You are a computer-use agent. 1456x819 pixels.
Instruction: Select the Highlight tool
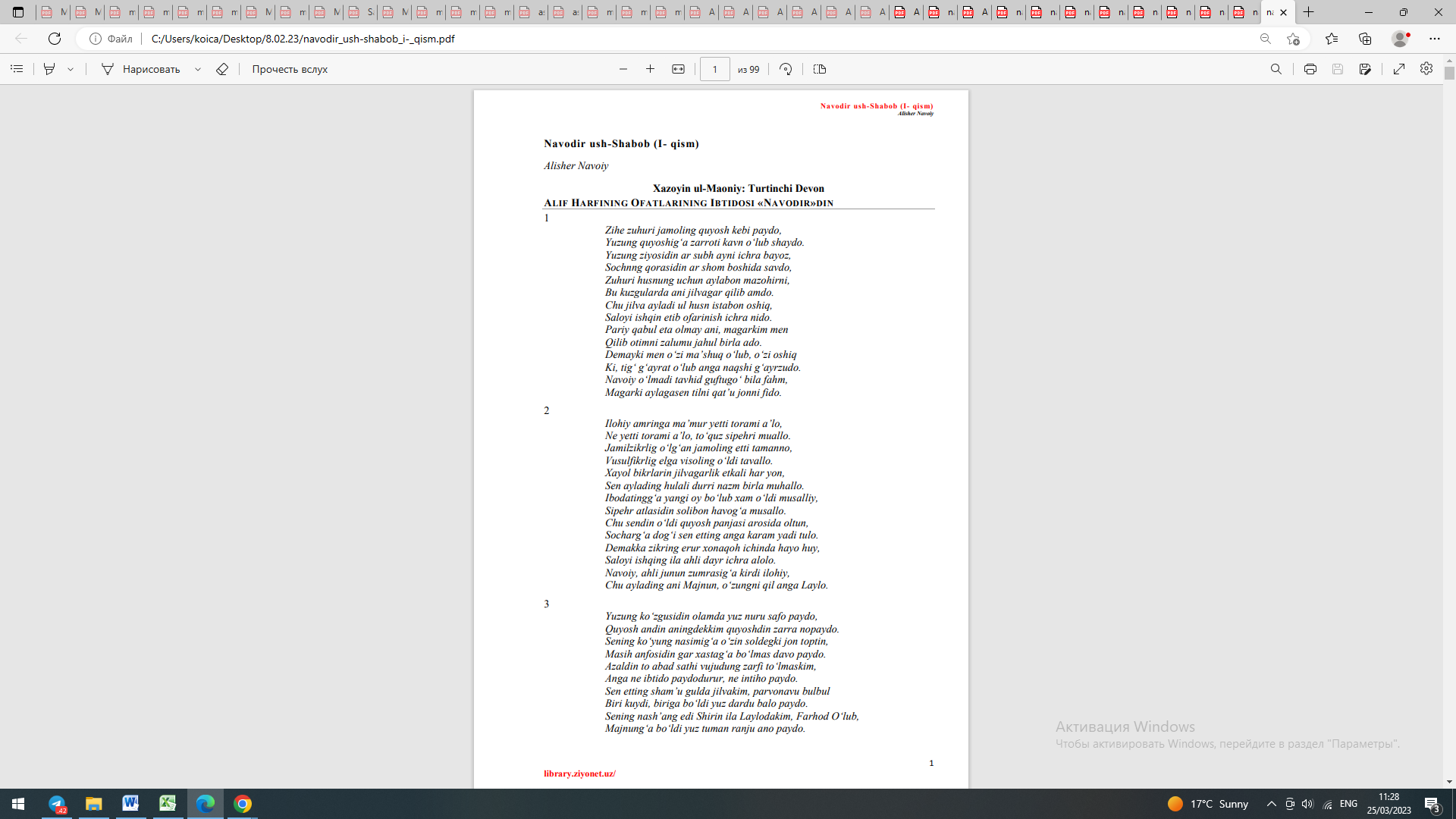49,69
